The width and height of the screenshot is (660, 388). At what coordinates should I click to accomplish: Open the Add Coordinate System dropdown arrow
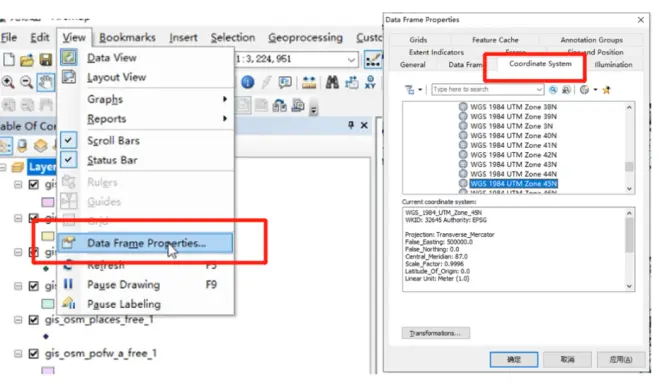(x=595, y=90)
